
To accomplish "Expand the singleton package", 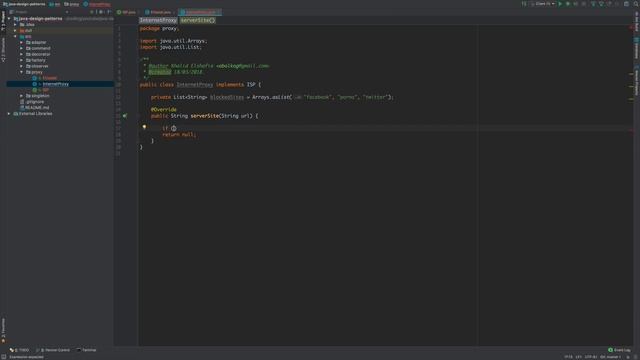I will [x=22, y=96].
